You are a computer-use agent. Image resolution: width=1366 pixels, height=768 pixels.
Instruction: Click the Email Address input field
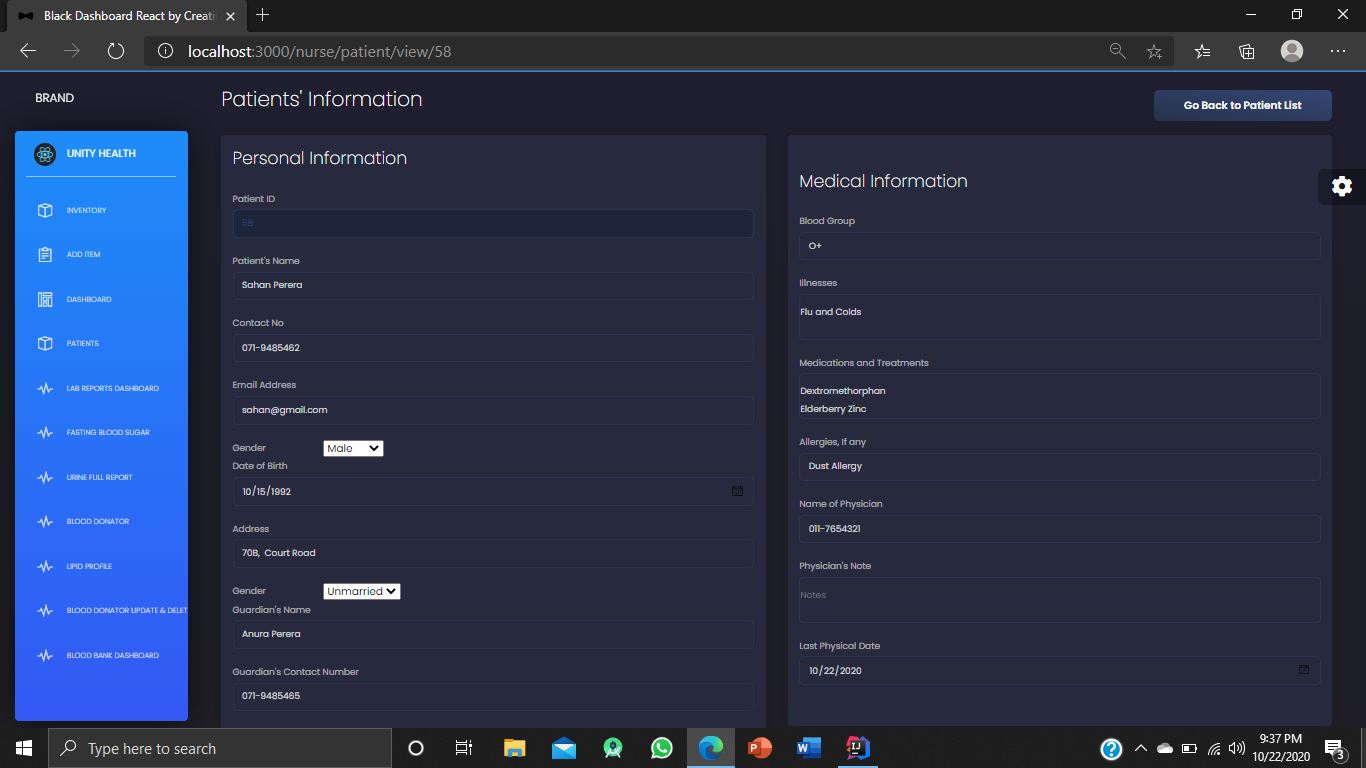(493, 410)
